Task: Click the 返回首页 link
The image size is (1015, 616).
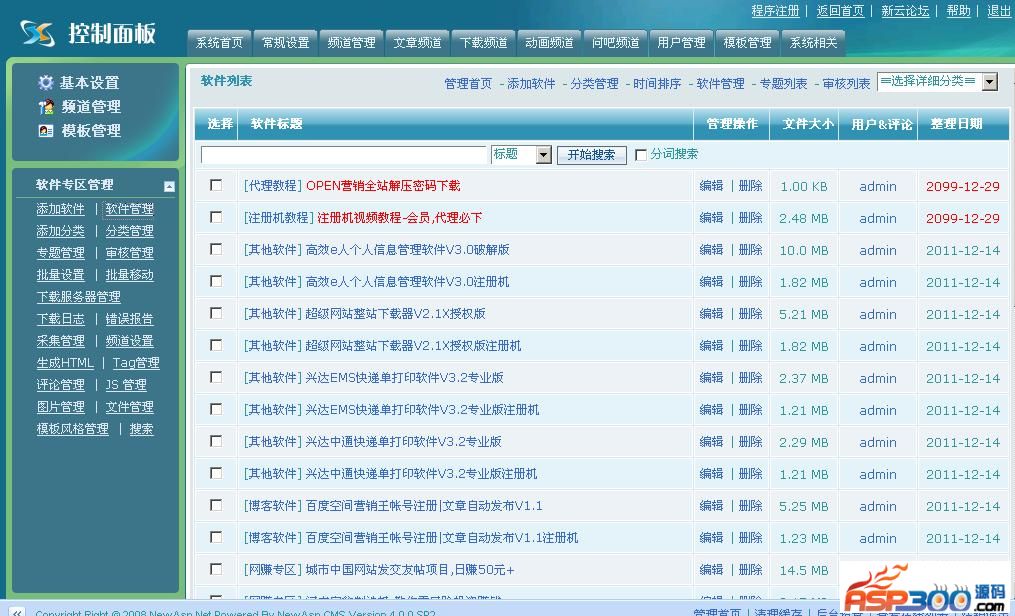Action: (840, 10)
